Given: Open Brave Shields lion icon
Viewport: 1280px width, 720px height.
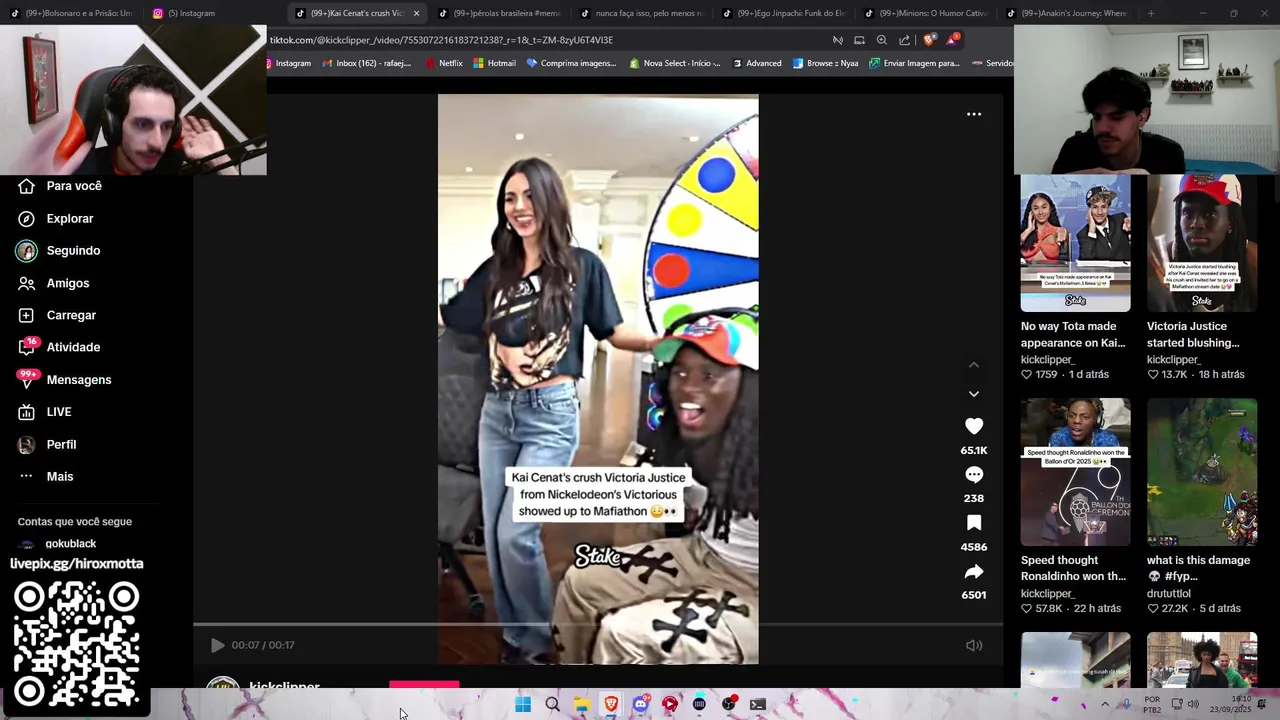Looking at the screenshot, I should click(929, 40).
